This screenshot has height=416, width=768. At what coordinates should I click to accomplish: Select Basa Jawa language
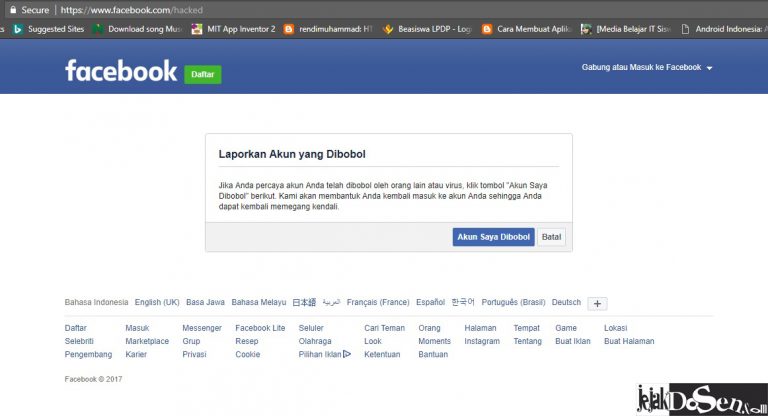tap(205, 302)
